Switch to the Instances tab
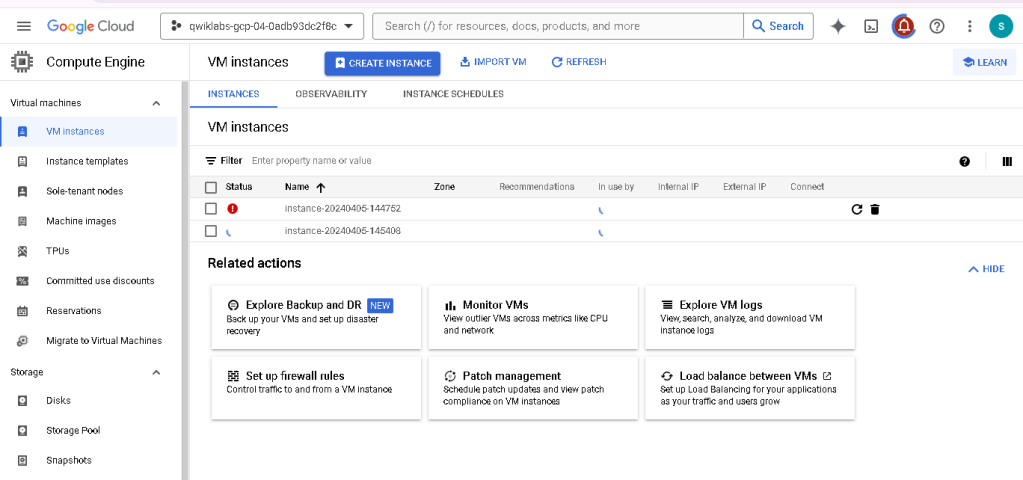The image size is (1023, 480). pos(234,94)
